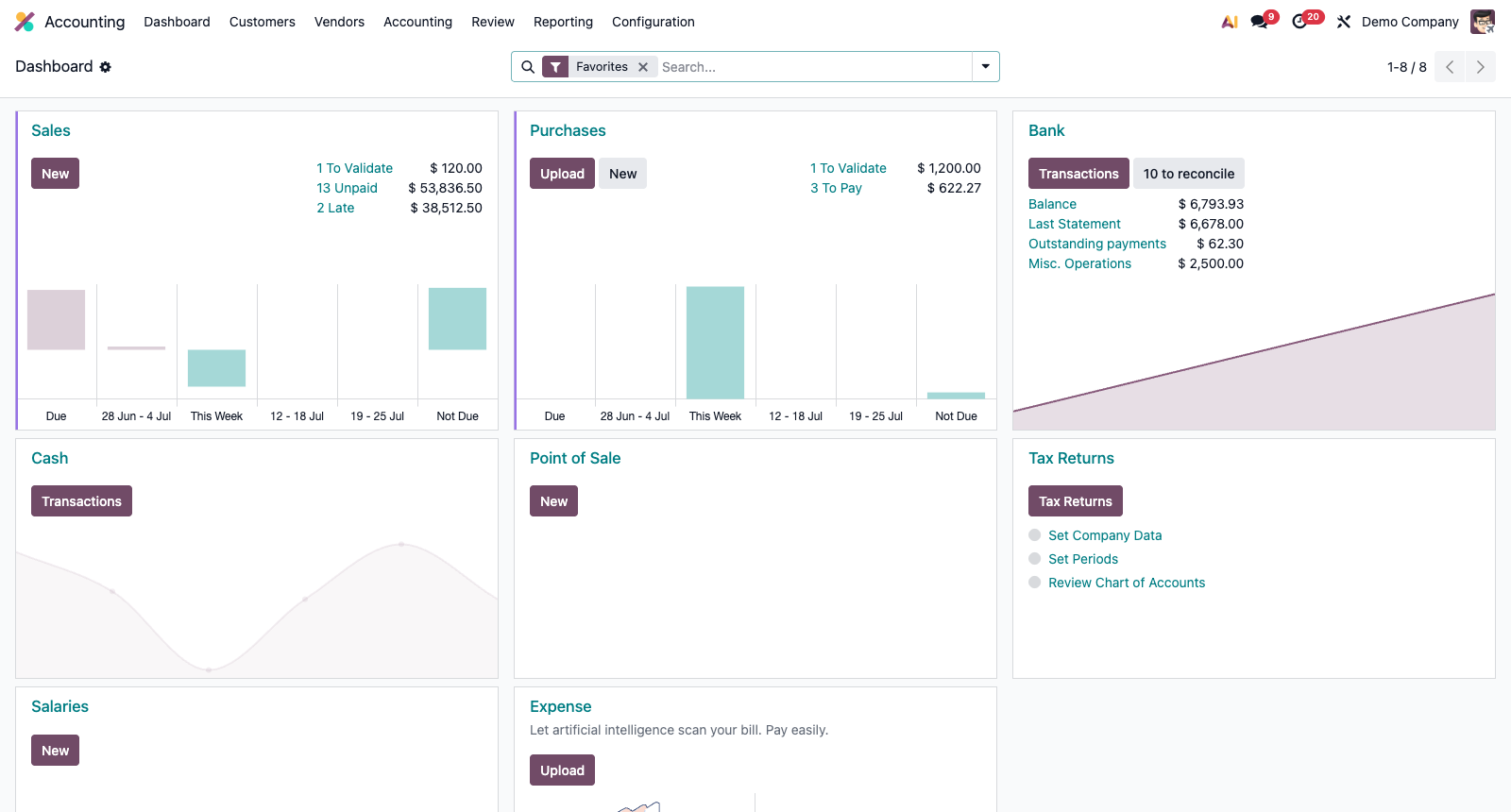Open the AI assistant icon in the navbar
The image size is (1511, 812).
pos(1230,22)
